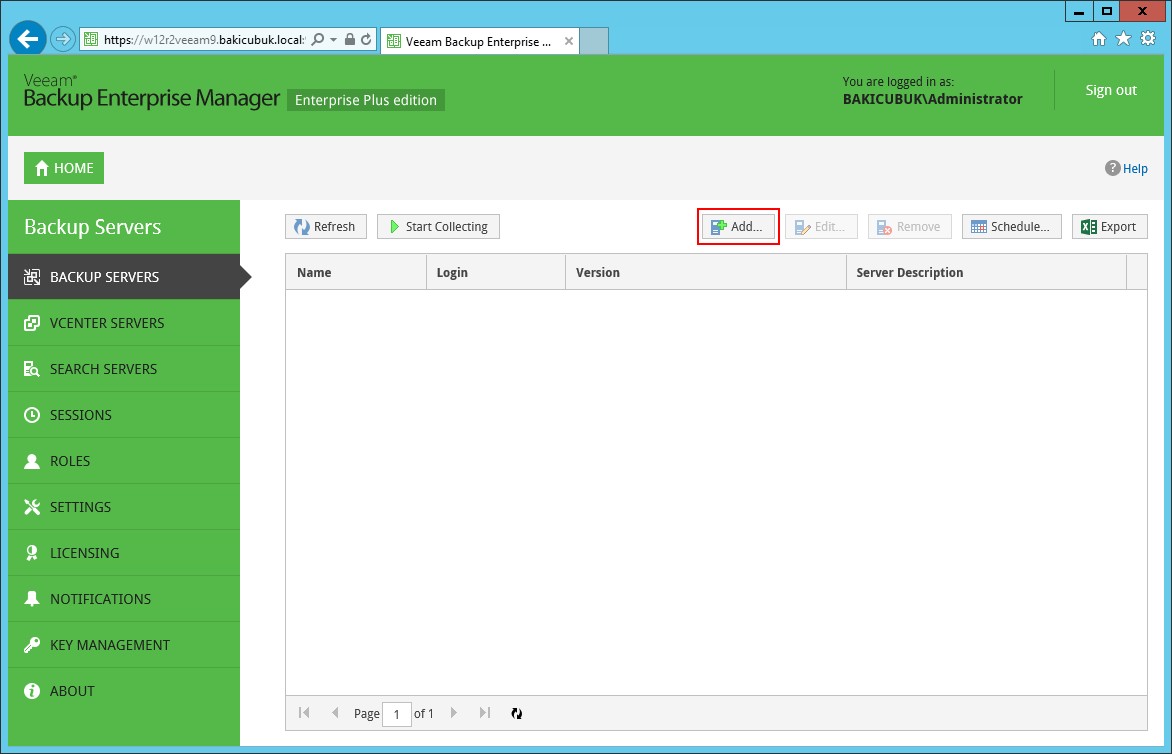Open the Search Servers section

(103, 369)
